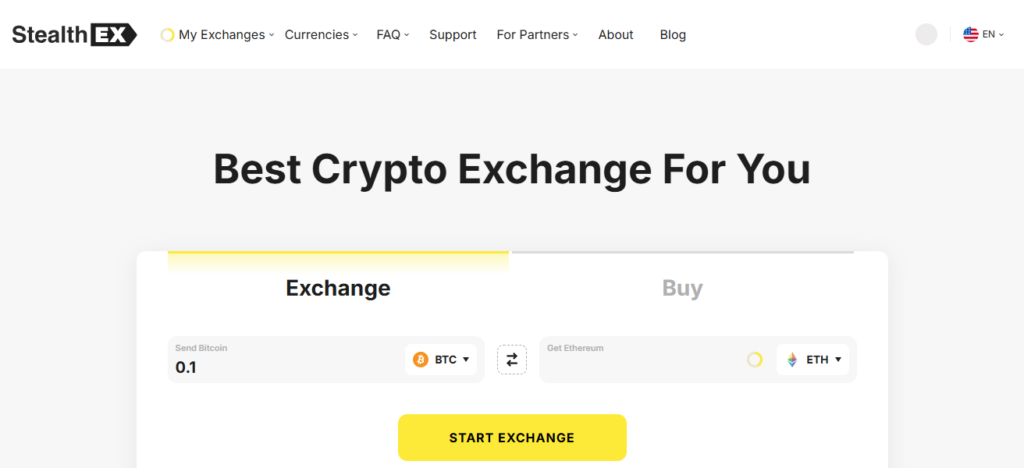Click the yellow circle beside My Exchanges

coord(167,35)
